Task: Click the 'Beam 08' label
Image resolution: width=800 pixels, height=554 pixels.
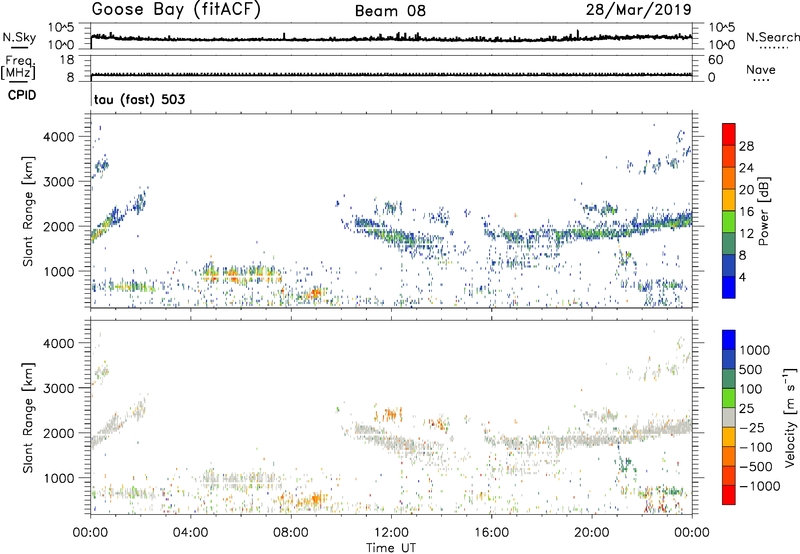Action: pos(390,11)
